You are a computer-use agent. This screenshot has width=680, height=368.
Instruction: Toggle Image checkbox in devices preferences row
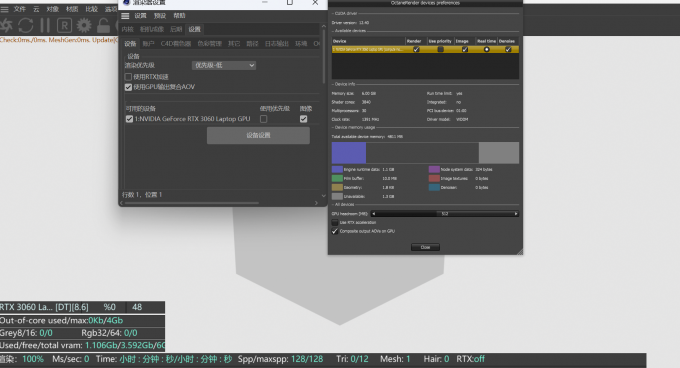[464, 49]
